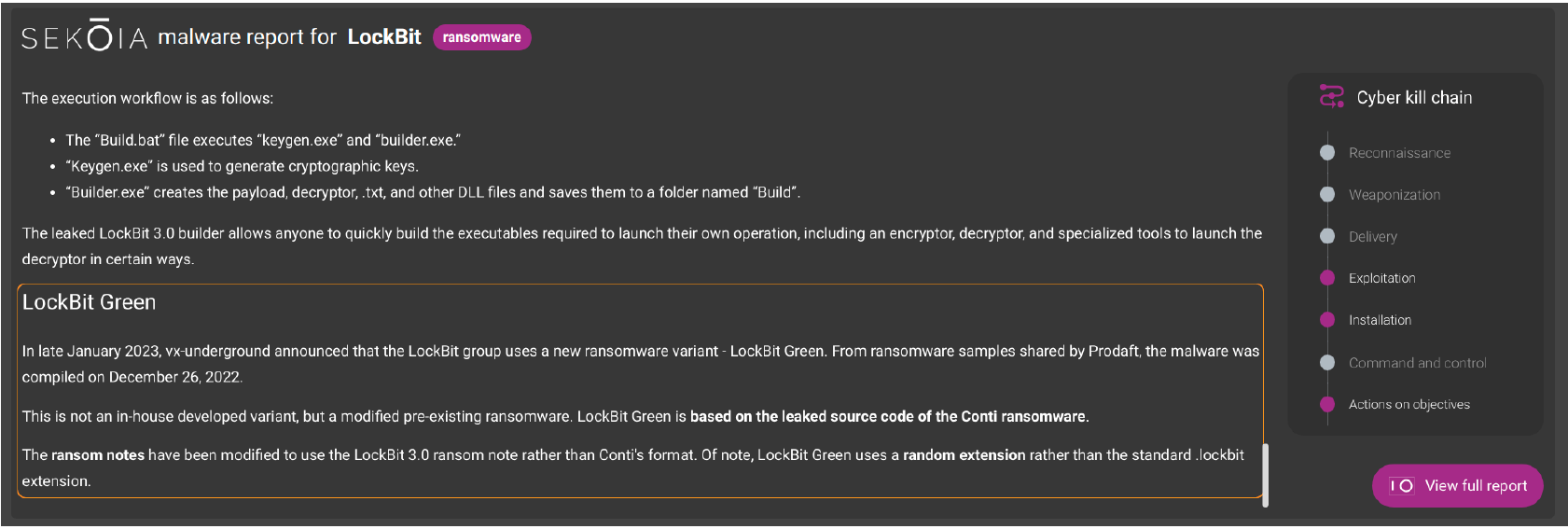Select the purple Exploitation stage dot
The width and height of the screenshot is (1568, 529).
pyautogui.click(x=1327, y=278)
